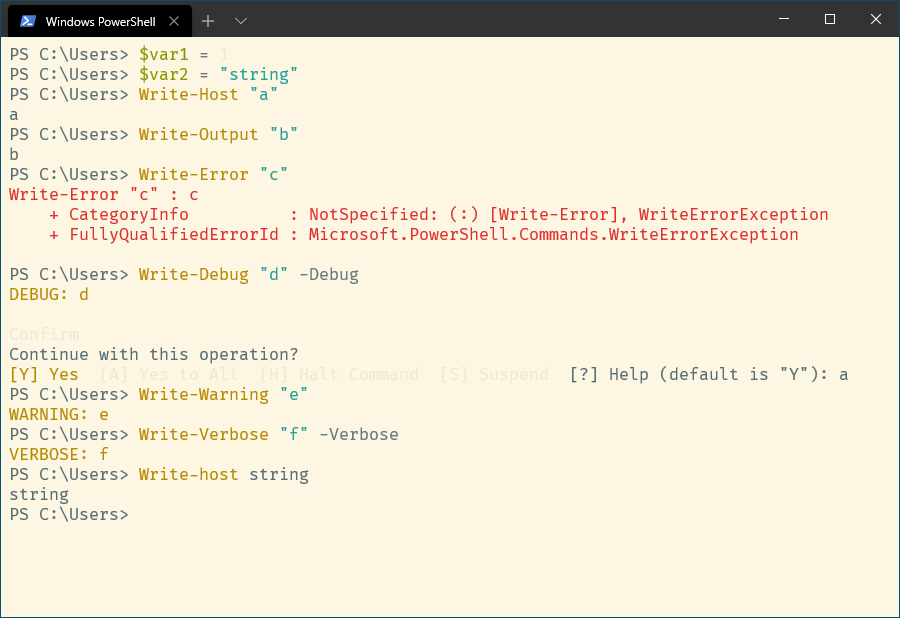Click the Write-Verbose command text
The image size is (900, 618).
(x=204, y=434)
